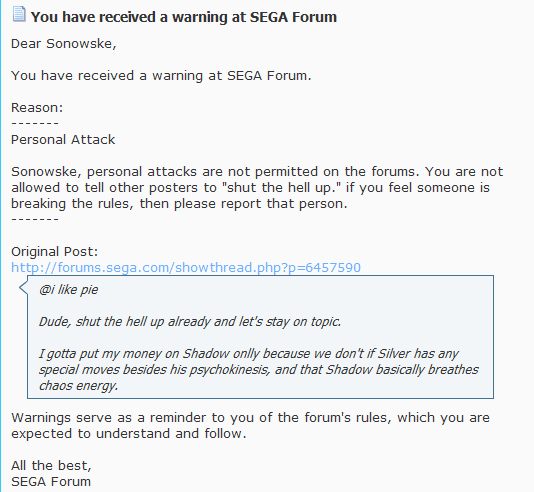Click the "Warnings serve as a reminder" paragraph

point(250,426)
